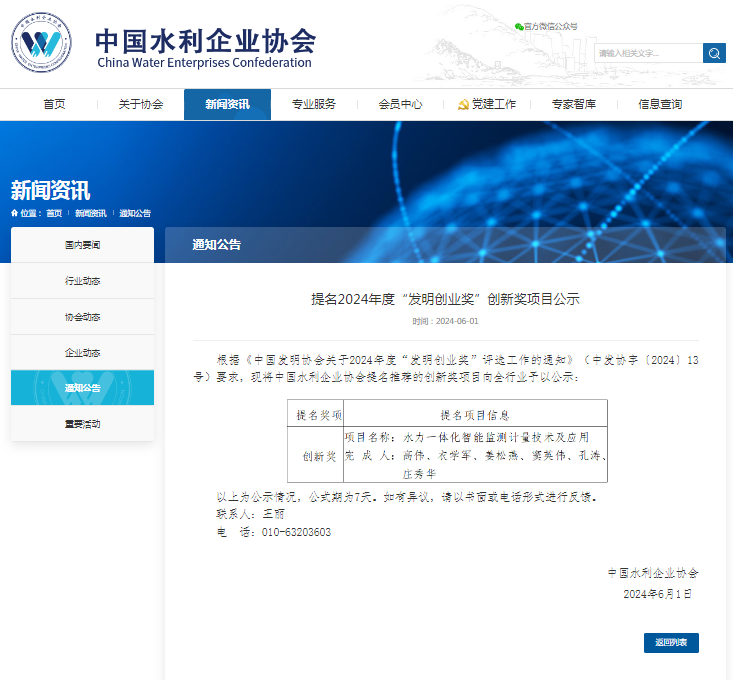Click the 通知公告 breadcrumb link
733x680 pixels.
click(x=135, y=213)
